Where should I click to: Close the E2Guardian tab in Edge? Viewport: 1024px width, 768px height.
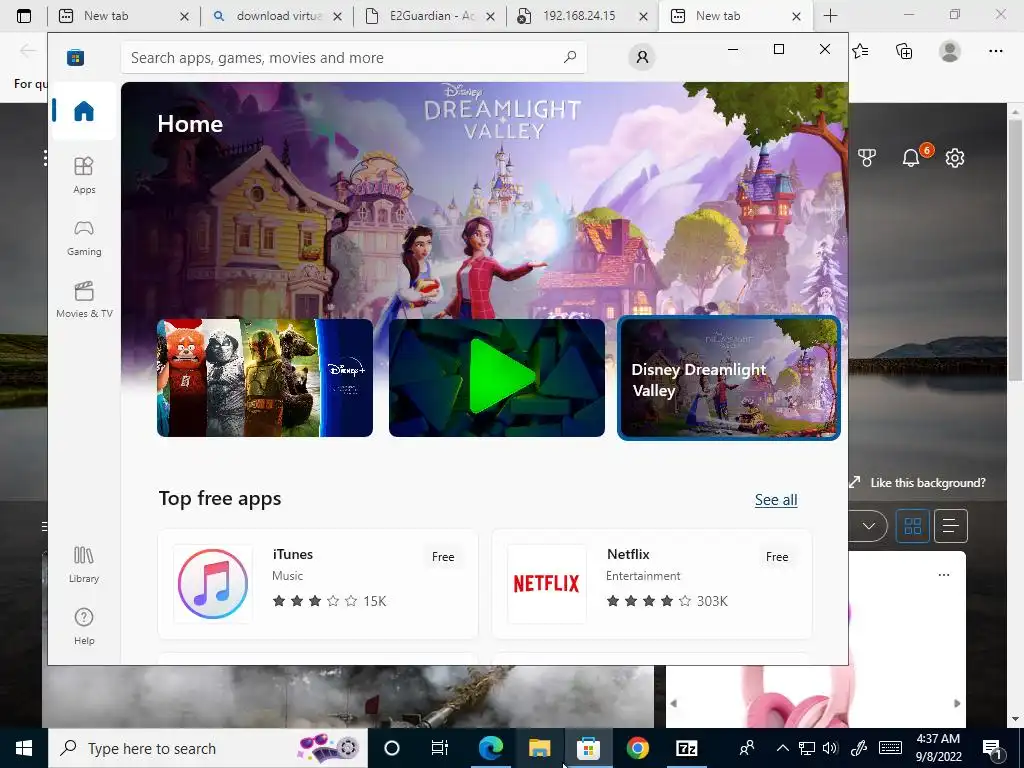click(490, 16)
